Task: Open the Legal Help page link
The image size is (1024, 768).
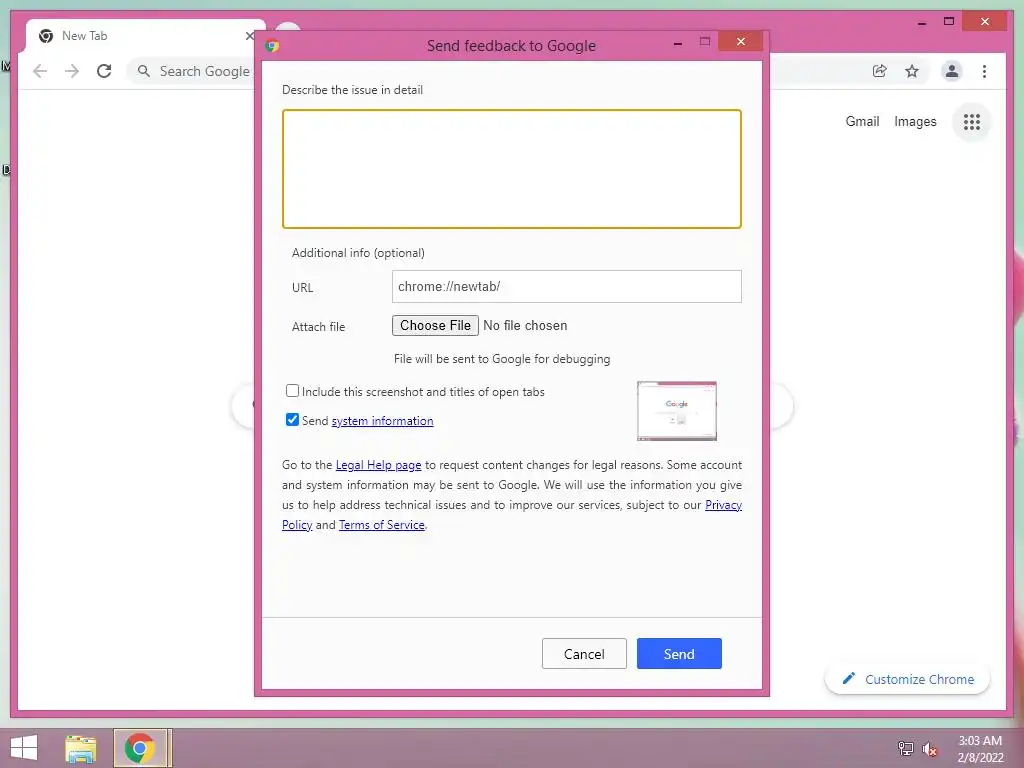Action: [378, 465]
